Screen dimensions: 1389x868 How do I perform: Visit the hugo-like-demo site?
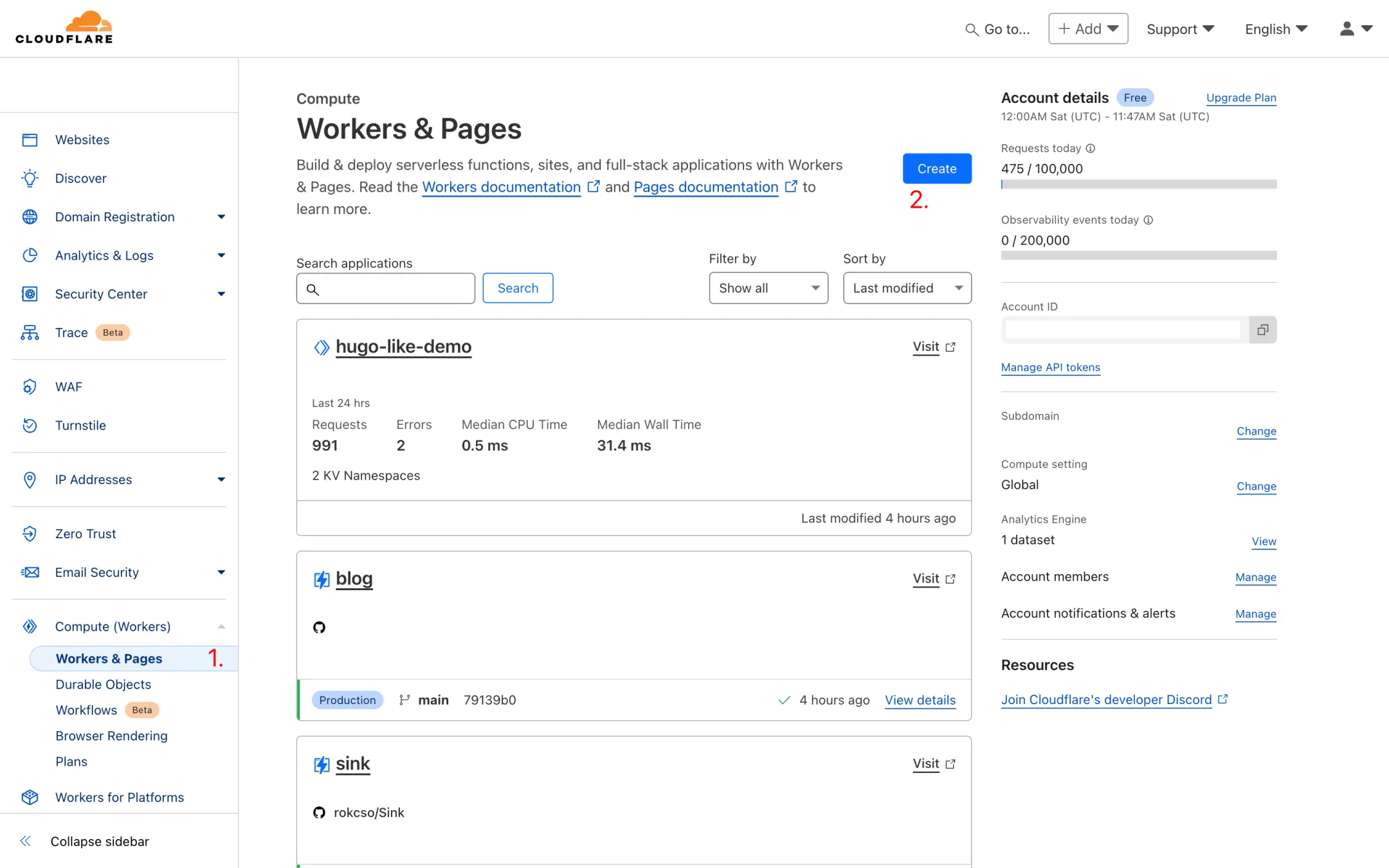[x=934, y=347]
